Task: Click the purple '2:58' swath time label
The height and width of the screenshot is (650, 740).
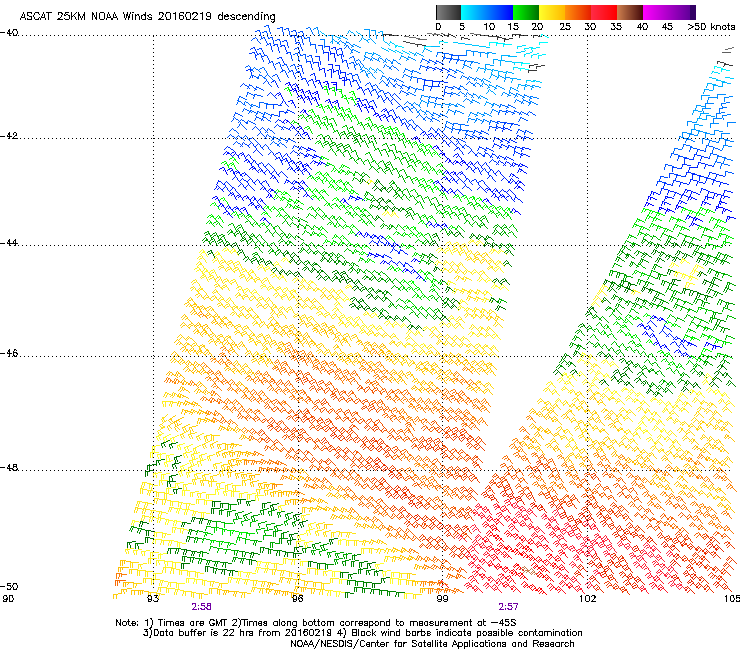Action: pos(202,607)
